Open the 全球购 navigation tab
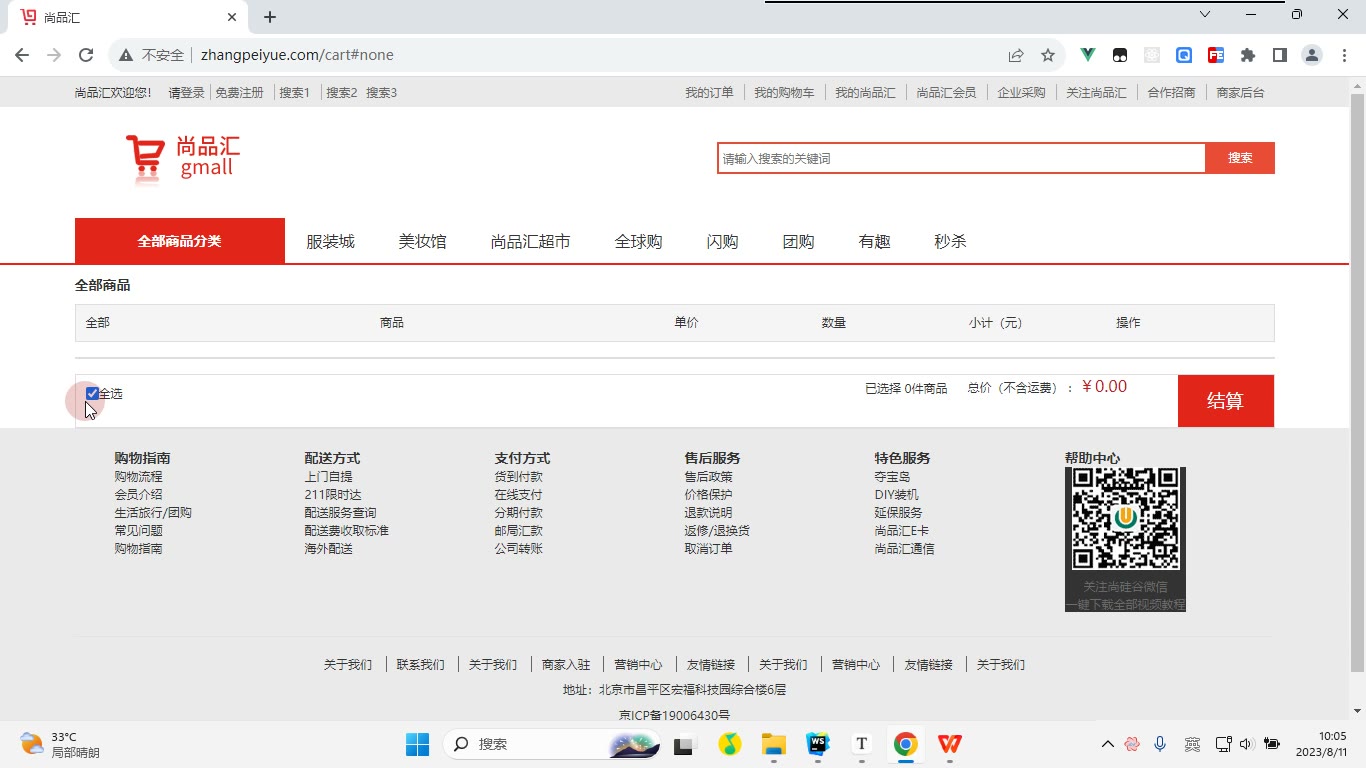The width and height of the screenshot is (1366, 768). pyautogui.click(x=638, y=242)
